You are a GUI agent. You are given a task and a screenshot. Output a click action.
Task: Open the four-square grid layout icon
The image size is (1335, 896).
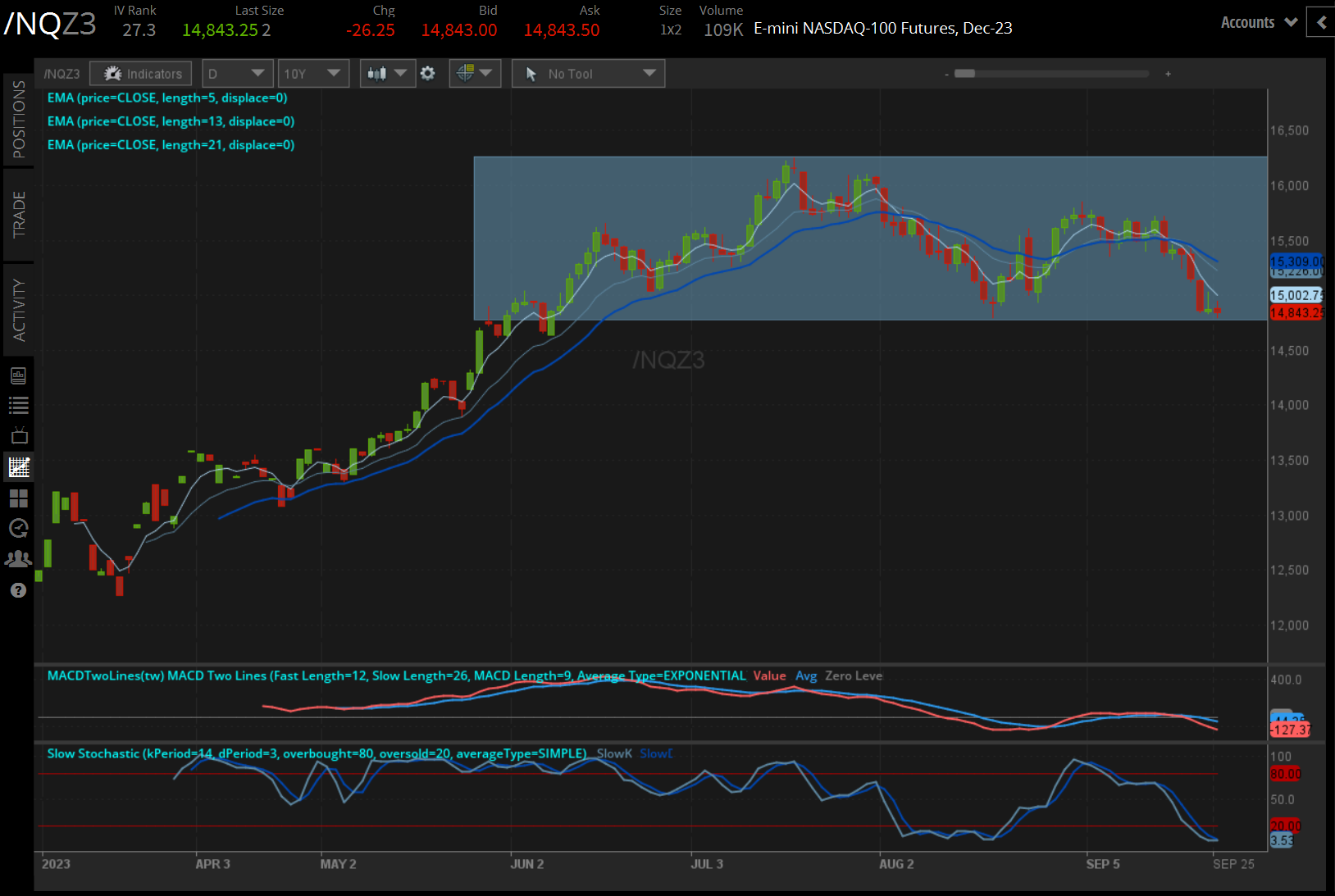18,498
